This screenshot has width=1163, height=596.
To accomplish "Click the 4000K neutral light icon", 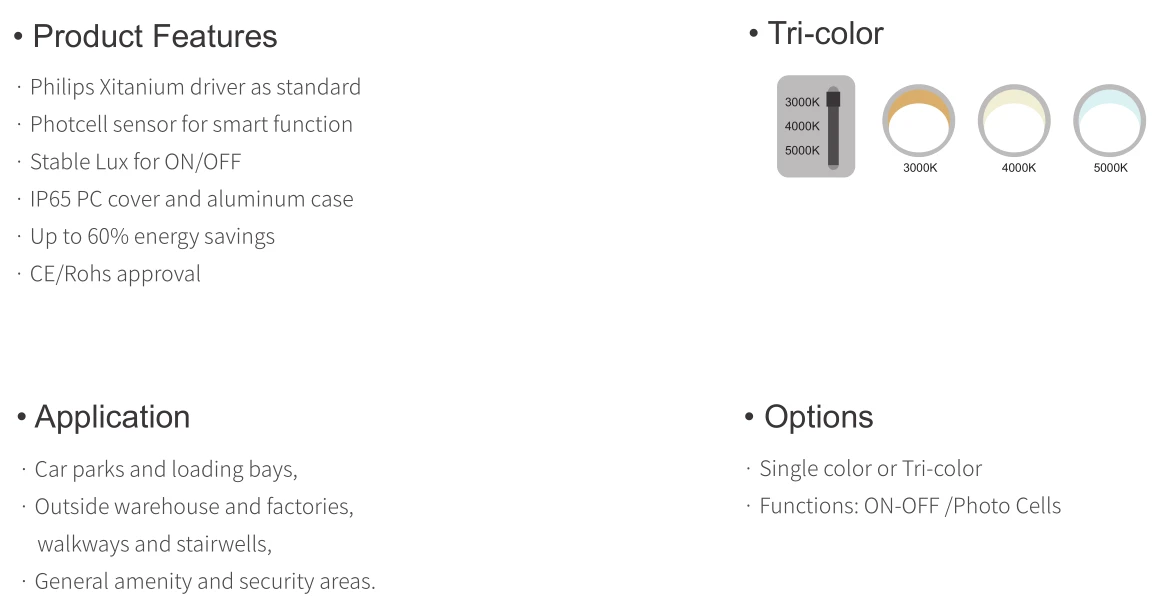I will [1014, 120].
